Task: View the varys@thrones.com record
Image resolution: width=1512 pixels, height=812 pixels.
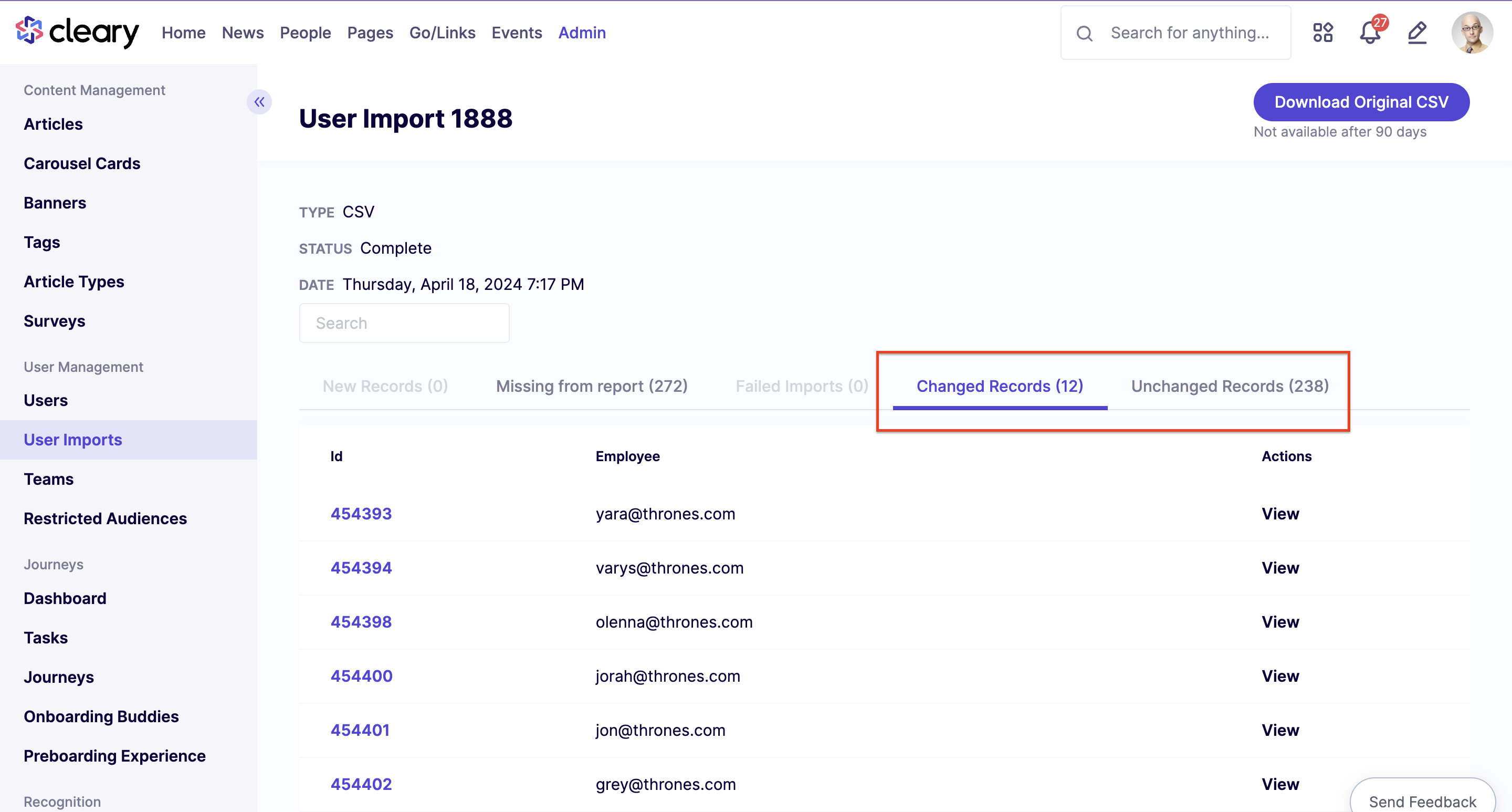Action: pos(1281,568)
